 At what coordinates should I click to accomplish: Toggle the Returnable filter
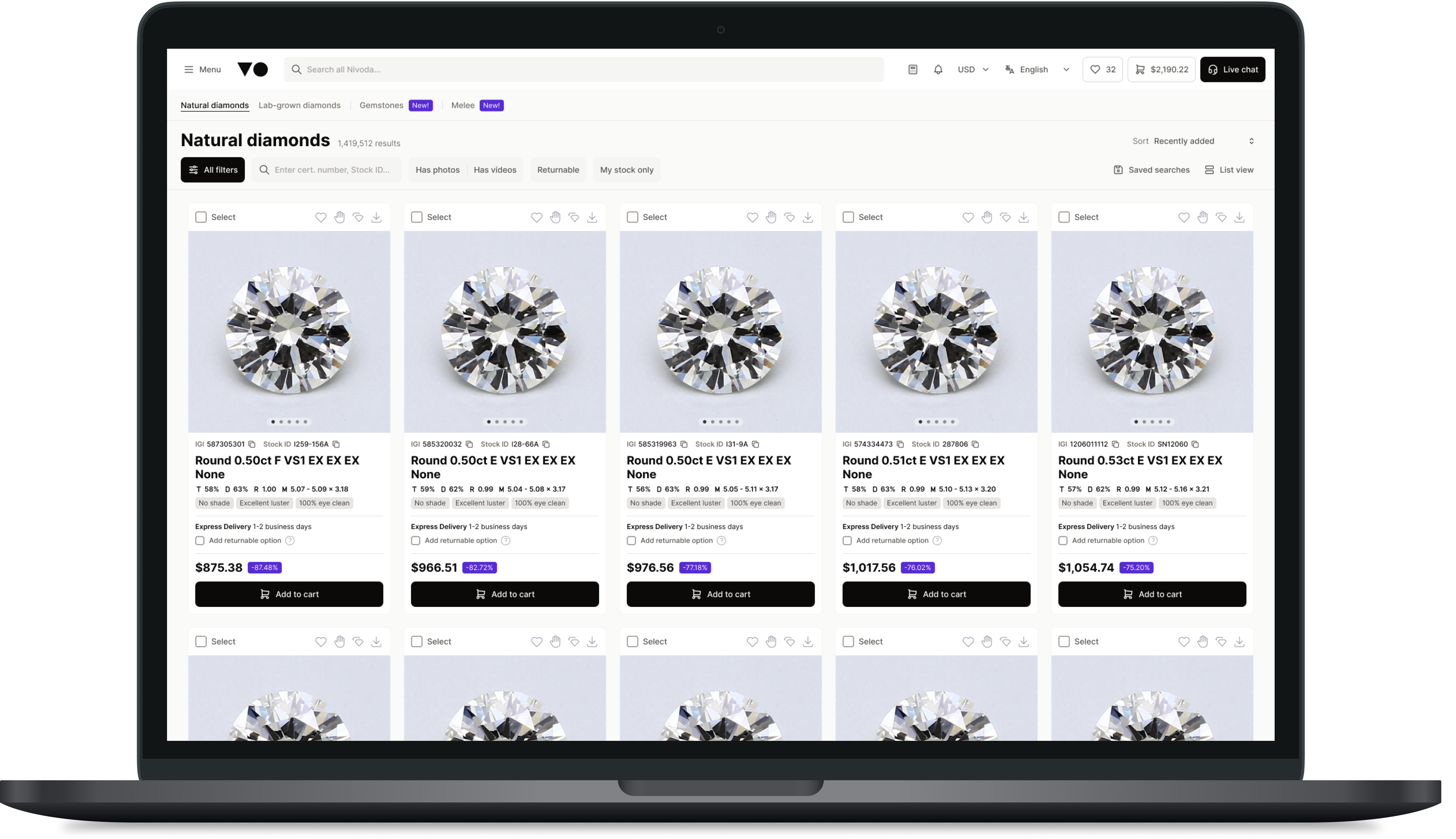click(x=557, y=170)
